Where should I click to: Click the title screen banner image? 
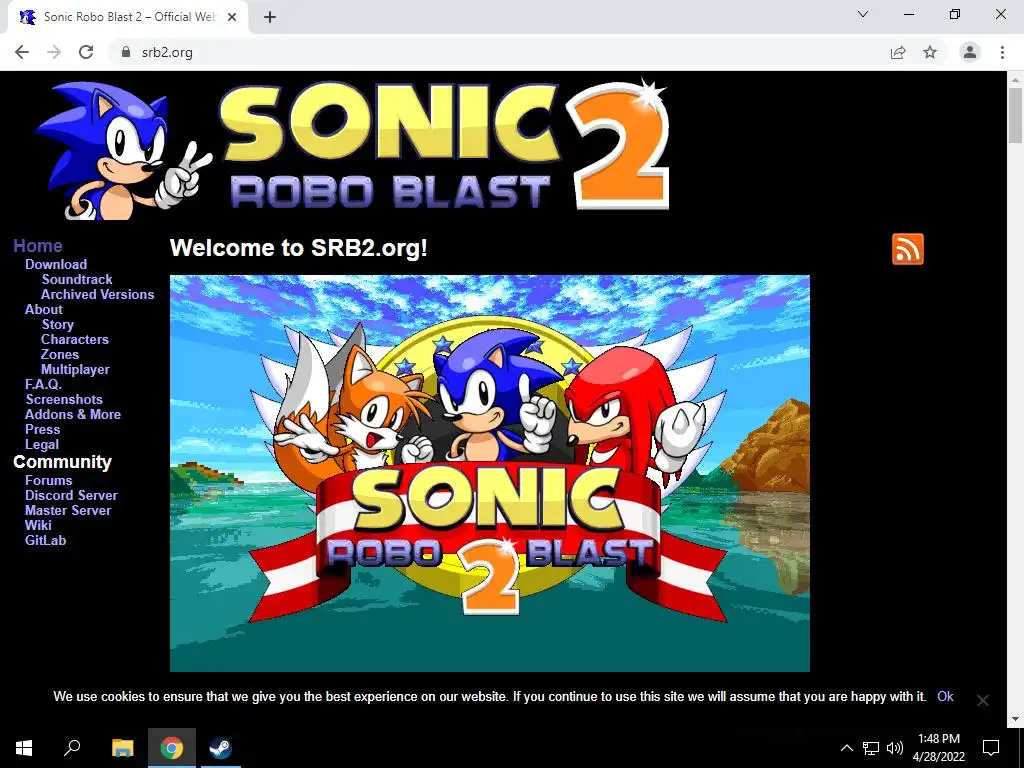pos(490,473)
